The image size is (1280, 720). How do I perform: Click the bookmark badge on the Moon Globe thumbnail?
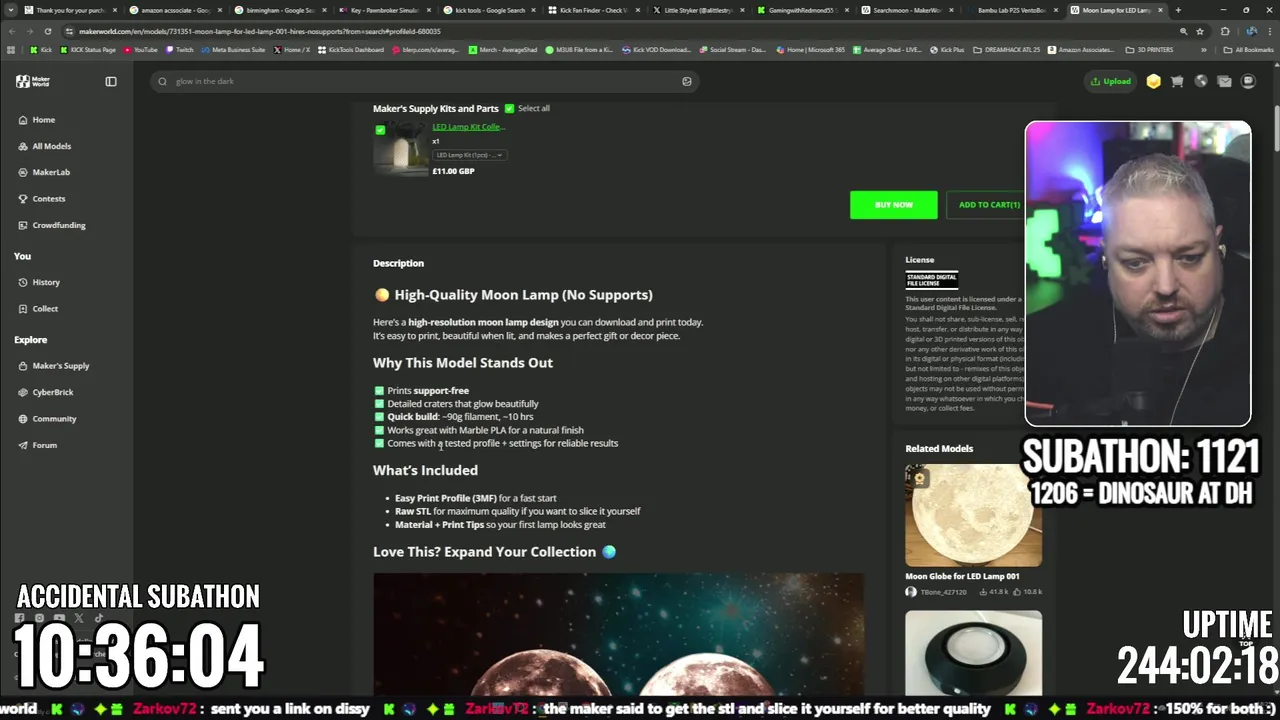coord(919,479)
